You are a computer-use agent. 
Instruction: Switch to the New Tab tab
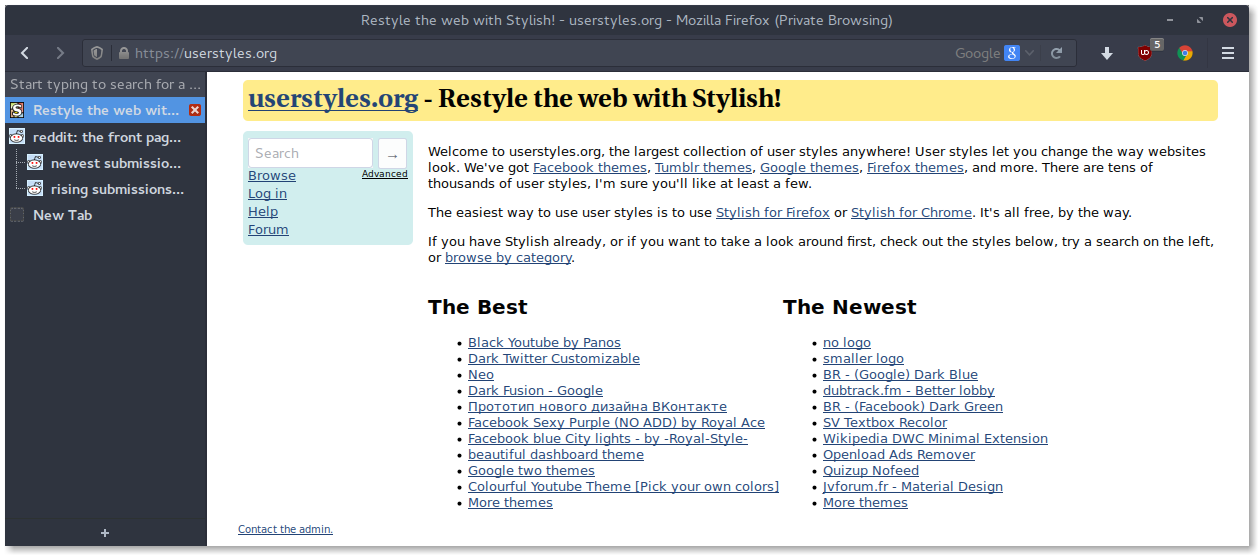pyautogui.click(x=105, y=215)
